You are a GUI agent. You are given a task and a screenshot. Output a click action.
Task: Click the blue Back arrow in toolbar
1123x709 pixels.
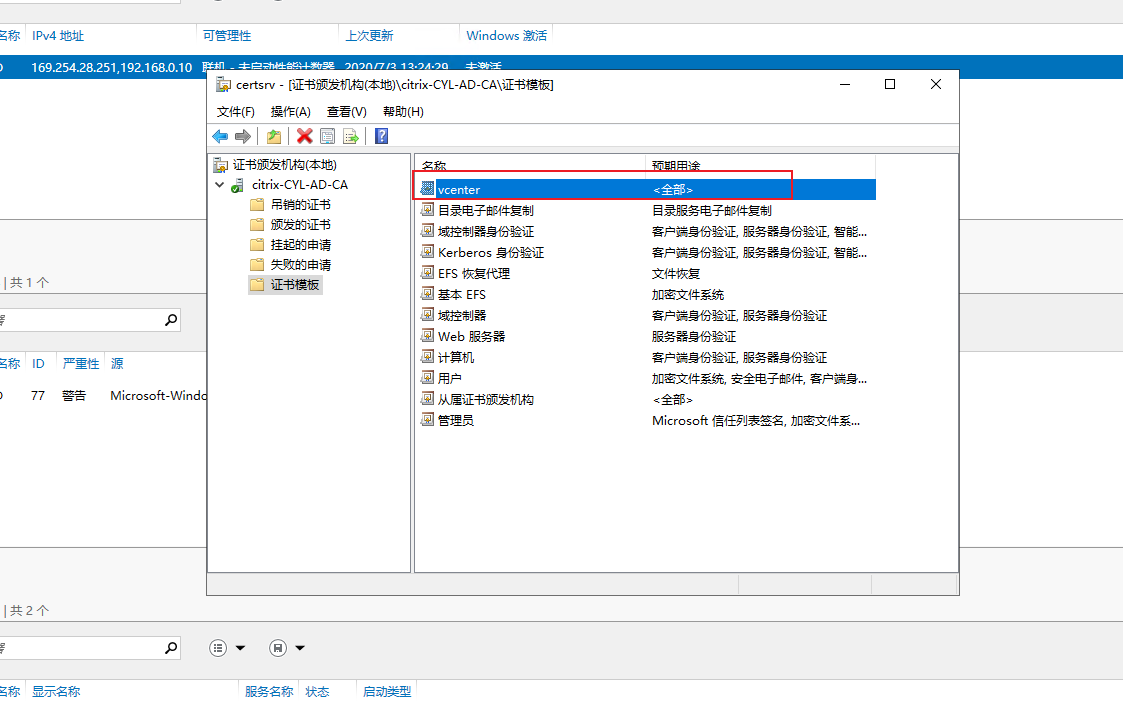220,136
